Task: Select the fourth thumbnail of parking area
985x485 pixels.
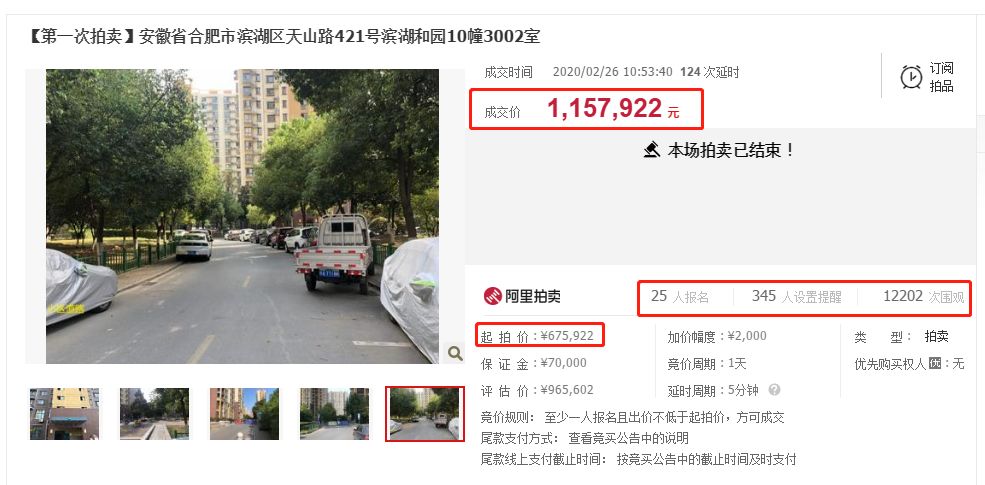Action: (334, 413)
